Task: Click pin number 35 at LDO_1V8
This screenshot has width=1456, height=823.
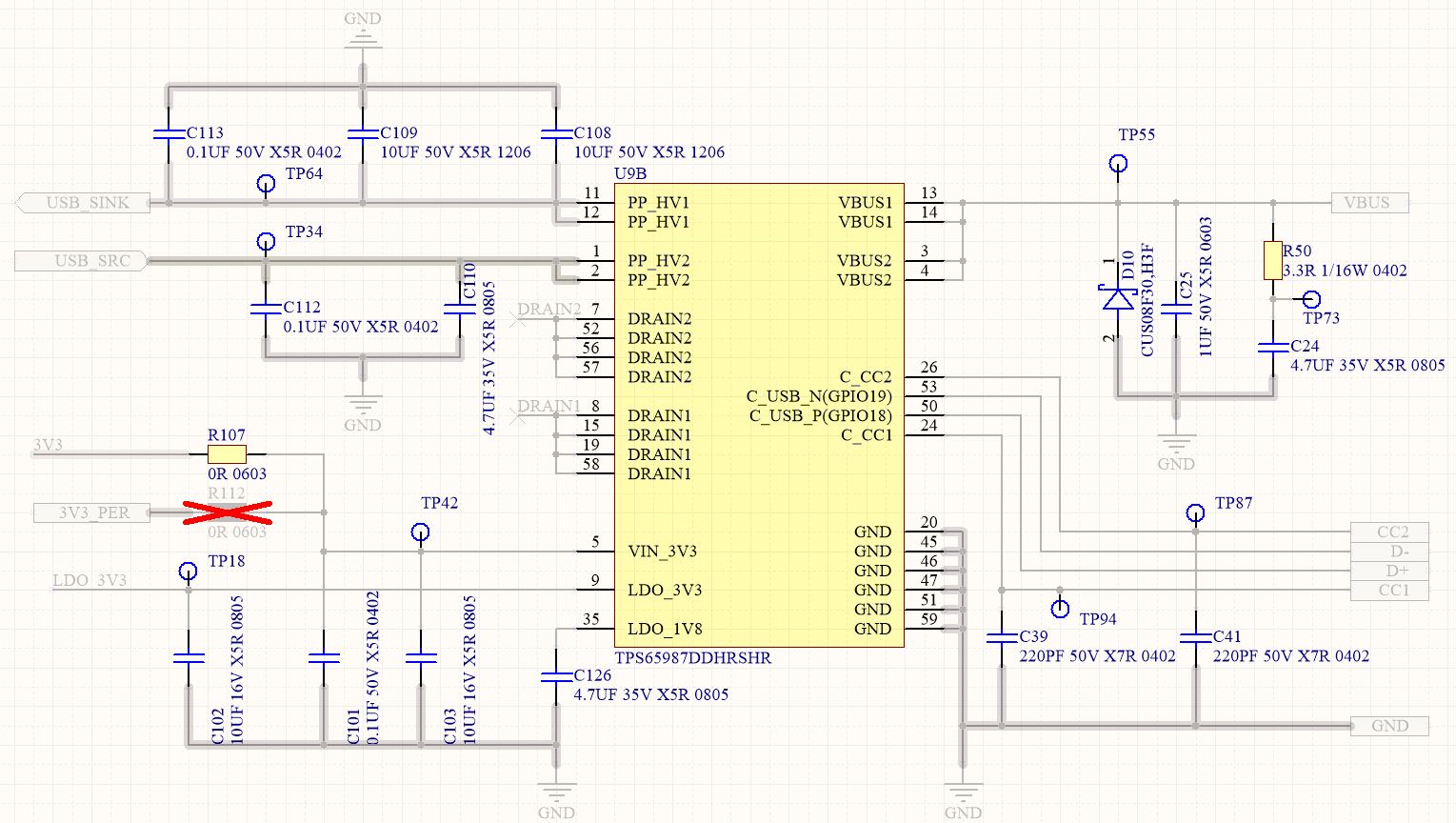Action: pyautogui.click(x=590, y=619)
